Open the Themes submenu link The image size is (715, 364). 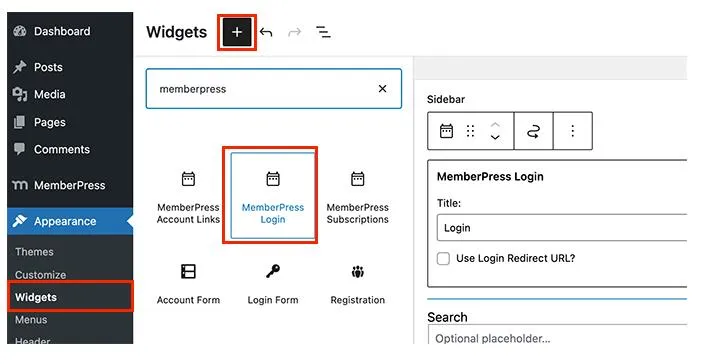34,252
